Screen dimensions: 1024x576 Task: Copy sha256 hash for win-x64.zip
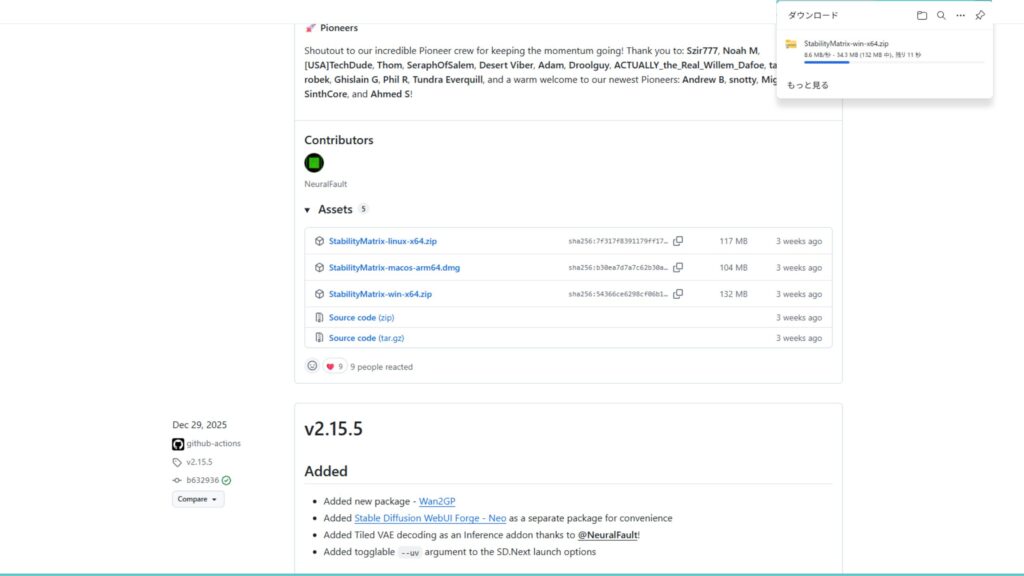tap(678, 294)
